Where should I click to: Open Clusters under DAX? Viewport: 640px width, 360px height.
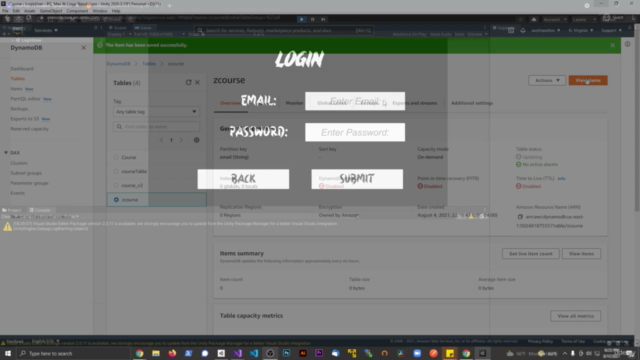point(19,163)
